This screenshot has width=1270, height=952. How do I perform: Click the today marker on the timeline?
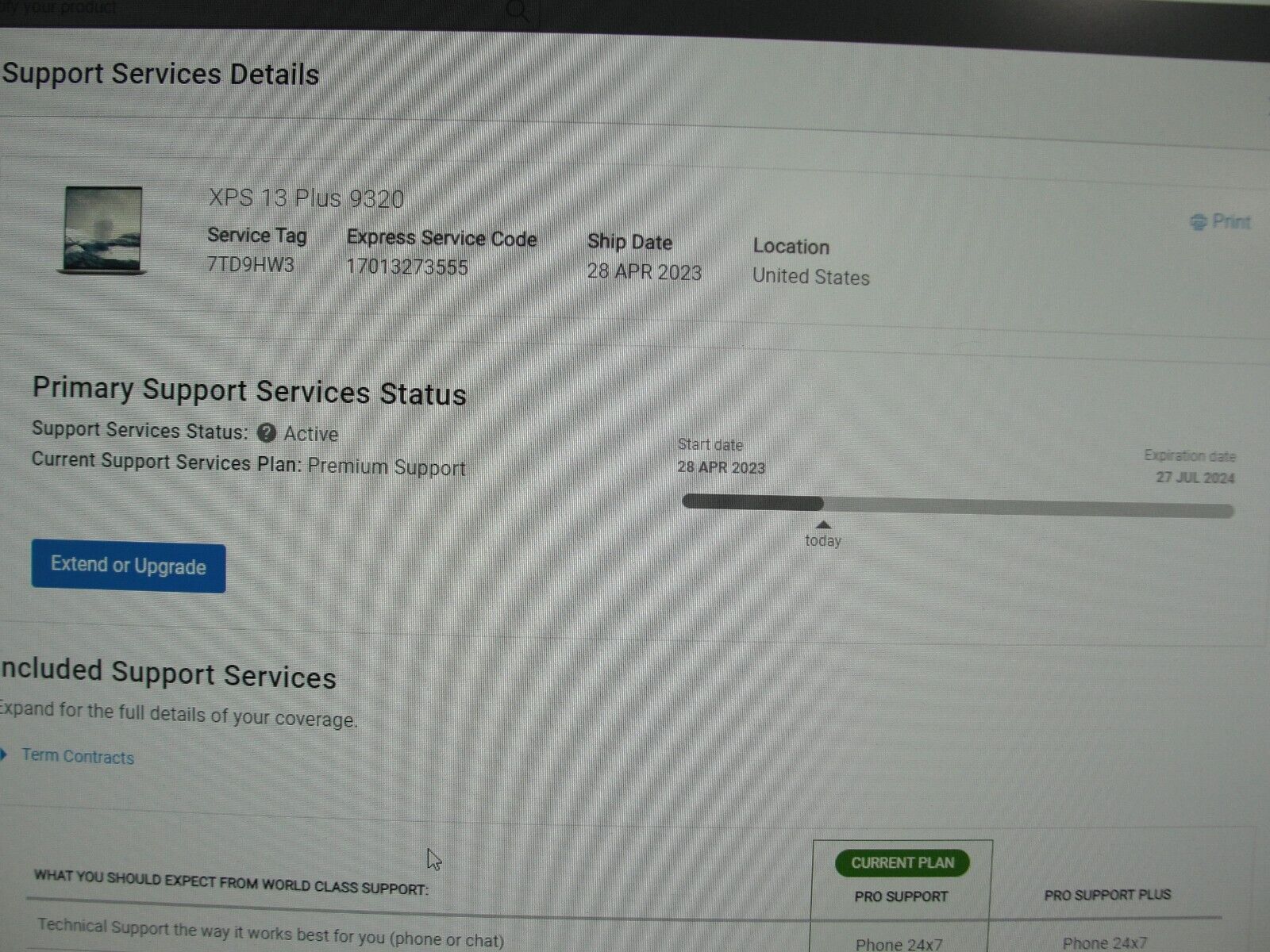click(x=823, y=535)
